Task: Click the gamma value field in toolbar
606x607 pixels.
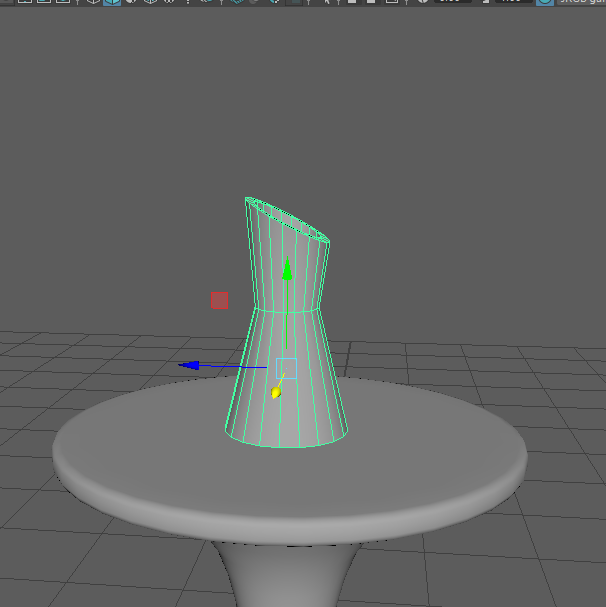Action: pyautogui.click(x=512, y=2)
